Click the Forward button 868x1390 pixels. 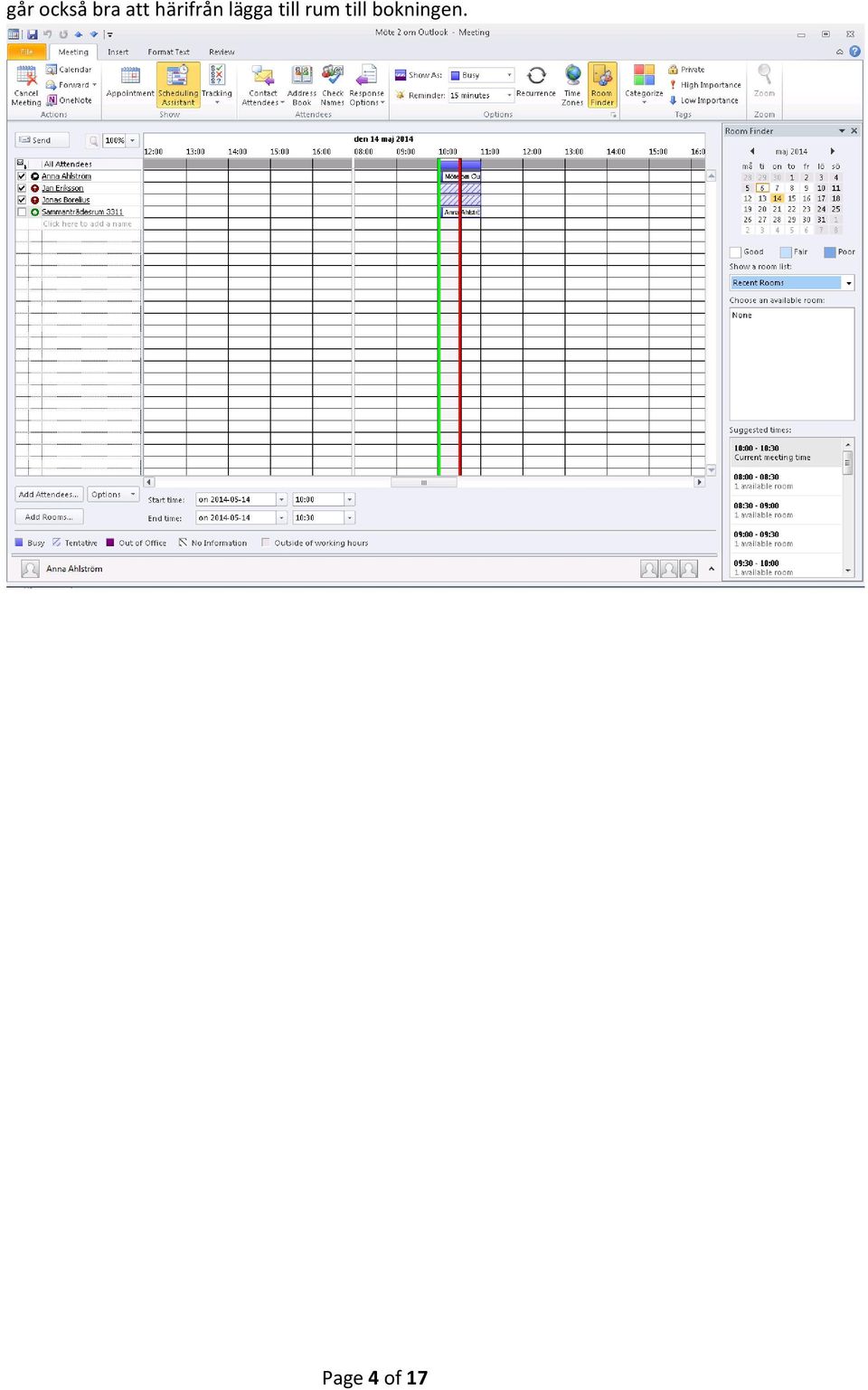coord(71,85)
